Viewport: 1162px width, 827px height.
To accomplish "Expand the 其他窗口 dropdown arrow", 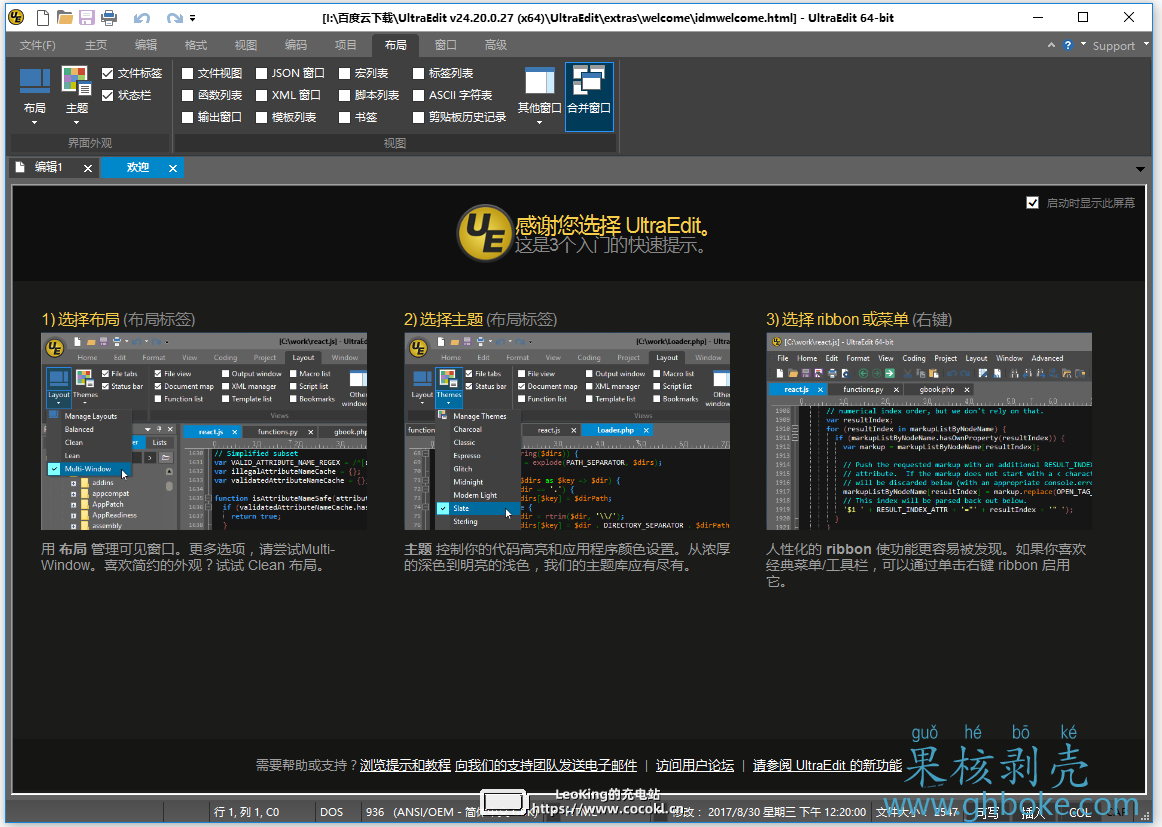I will (540, 123).
